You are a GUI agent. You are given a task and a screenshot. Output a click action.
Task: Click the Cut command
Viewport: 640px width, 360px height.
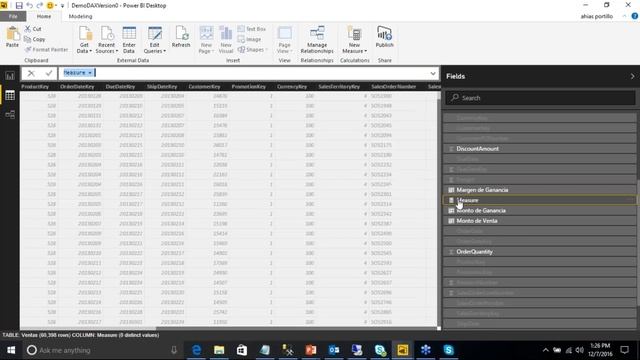pyautogui.click(x=33, y=29)
